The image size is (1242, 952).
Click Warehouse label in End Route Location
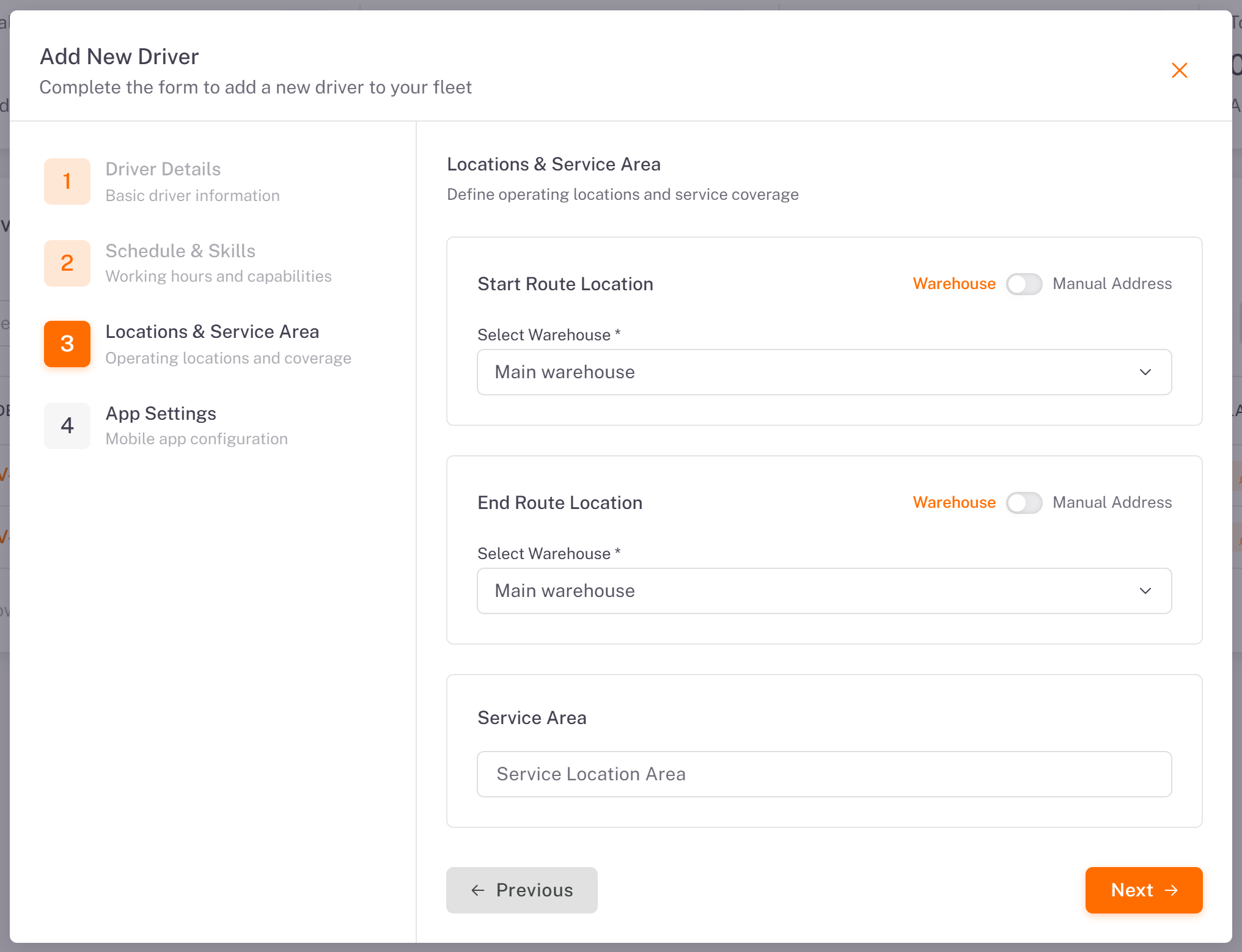click(954, 502)
